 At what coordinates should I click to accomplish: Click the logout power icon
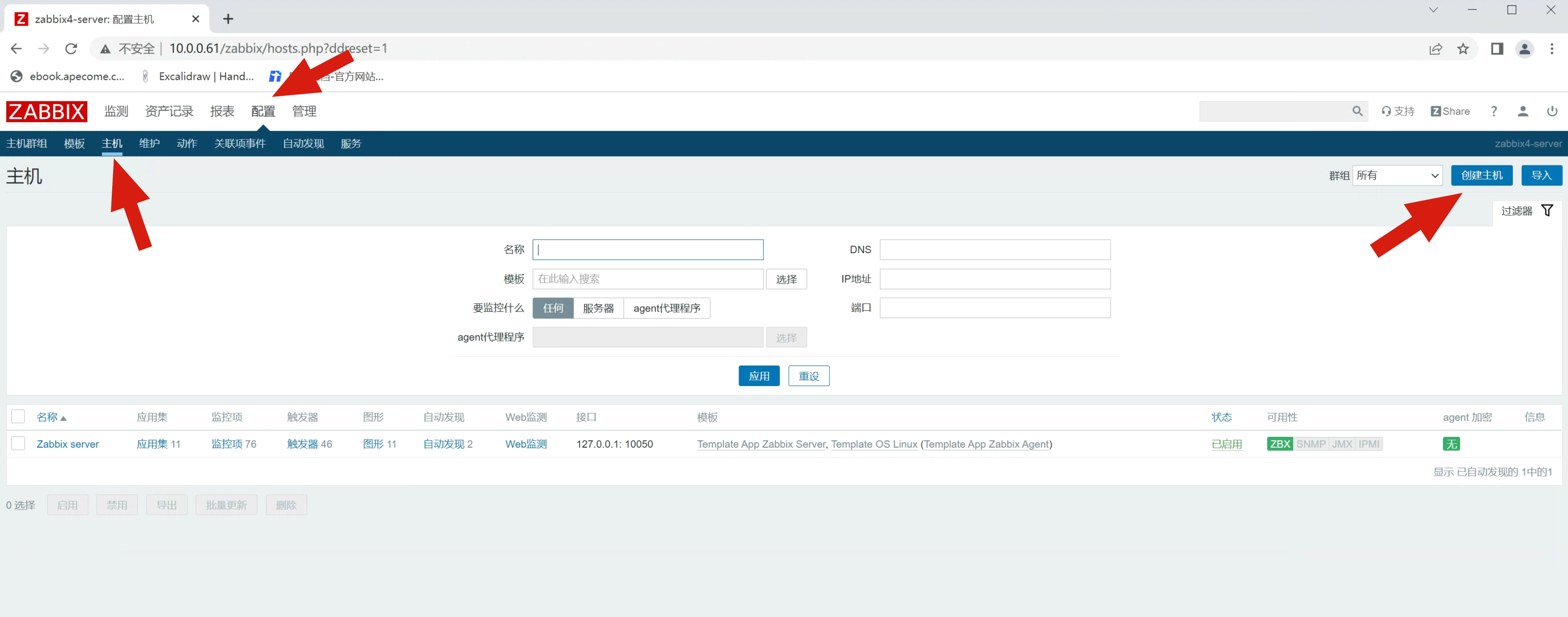pos(1552,111)
